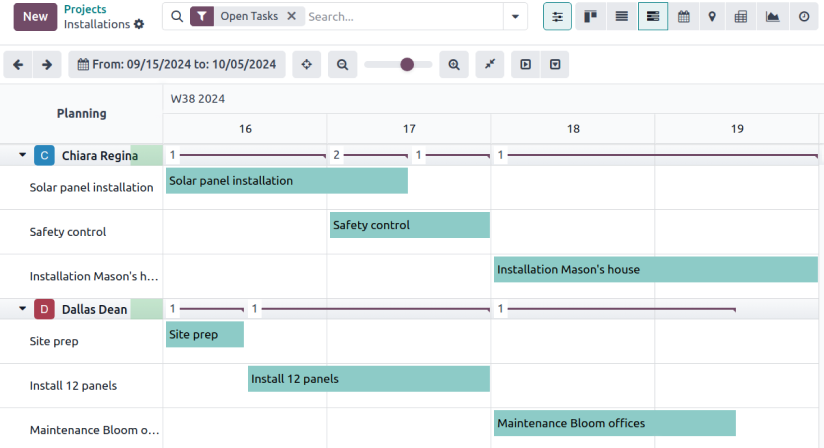
Task: Switch to Kanban view
Action: [590, 17]
